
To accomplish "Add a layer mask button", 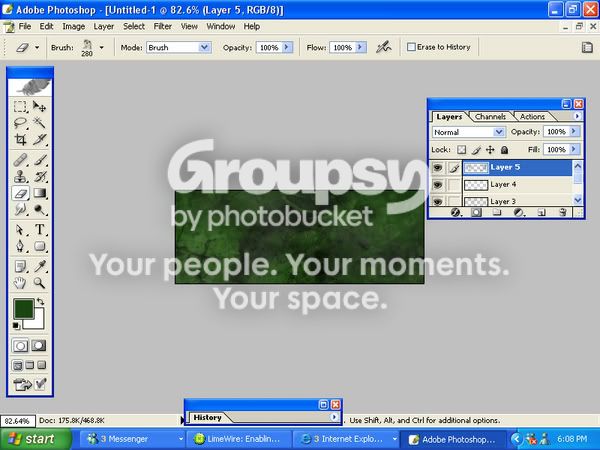I will (x=476, y=212).
